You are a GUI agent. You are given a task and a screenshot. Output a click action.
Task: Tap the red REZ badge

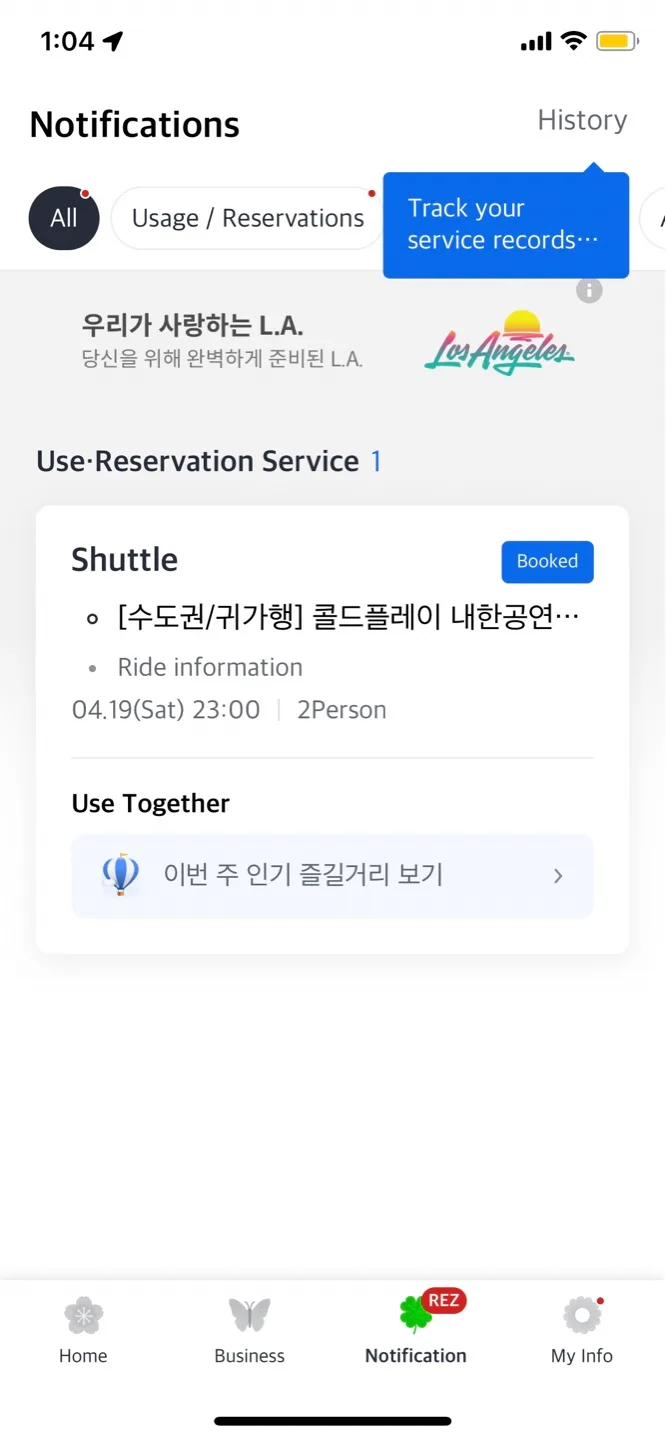[x=444, y=1300]
